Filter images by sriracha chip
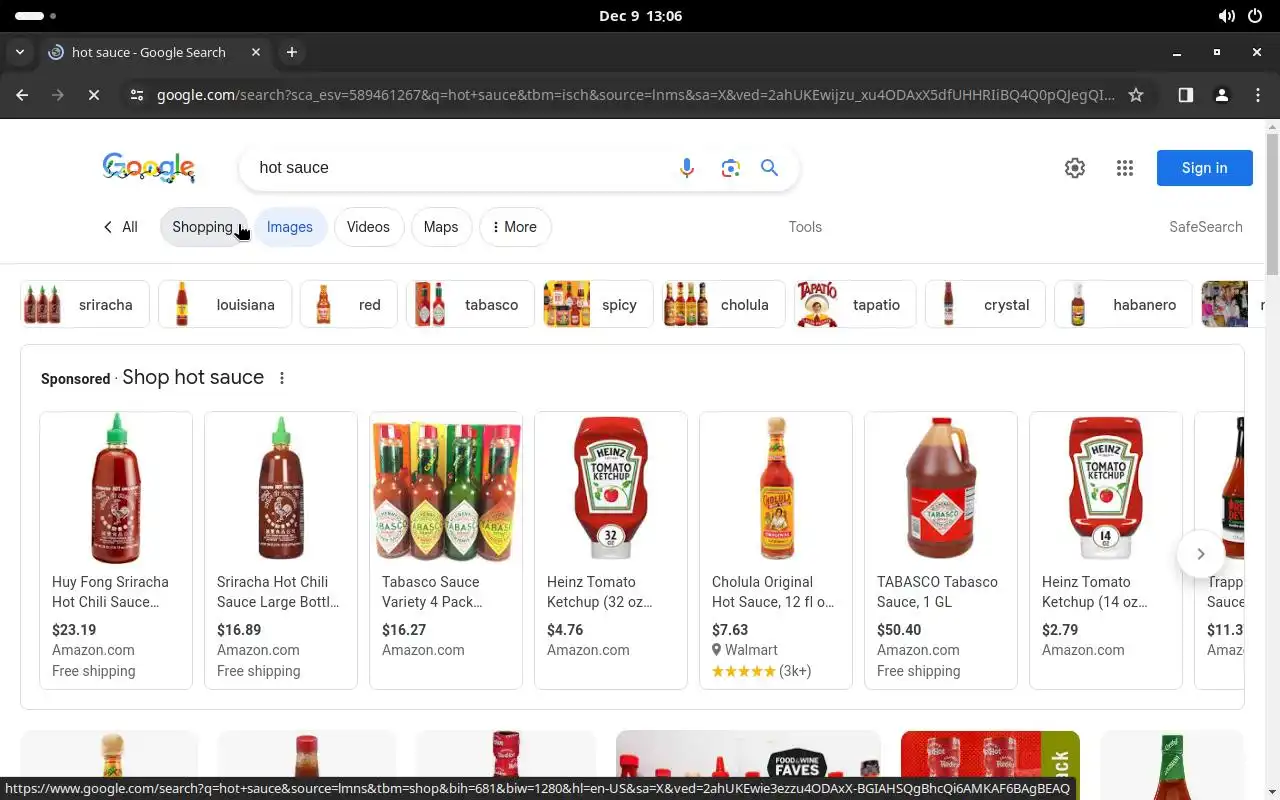The image size is (1280, 800). 85,305
